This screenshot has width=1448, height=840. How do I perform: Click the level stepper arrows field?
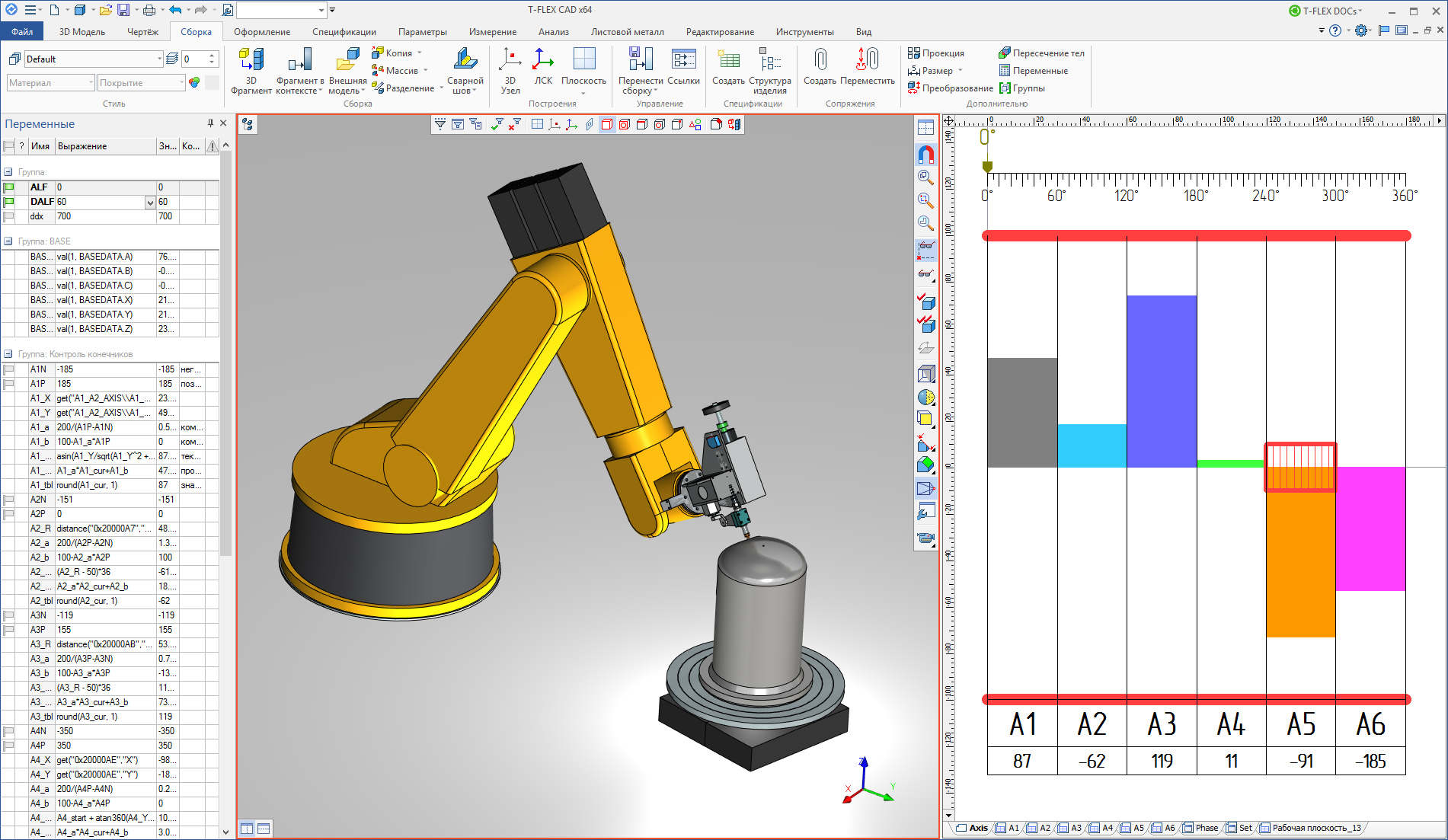(200, 59)
